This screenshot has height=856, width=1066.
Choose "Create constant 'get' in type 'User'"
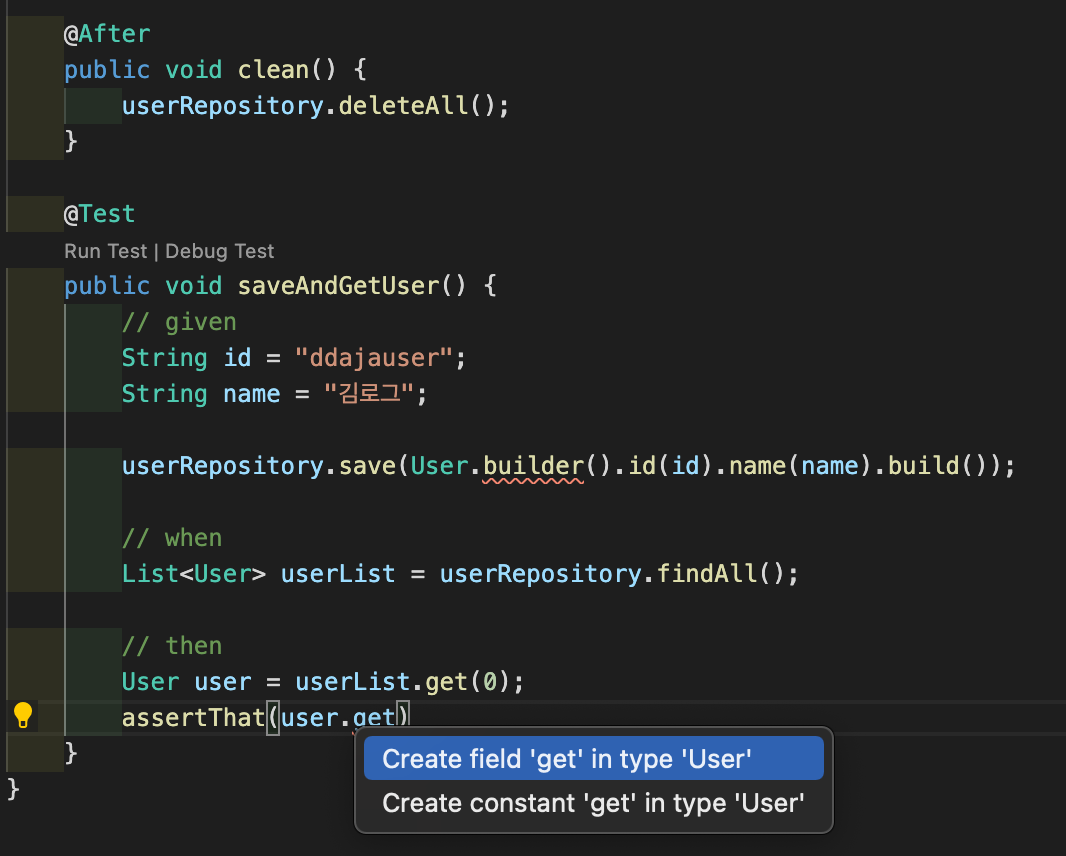click(x=594, y=803)
